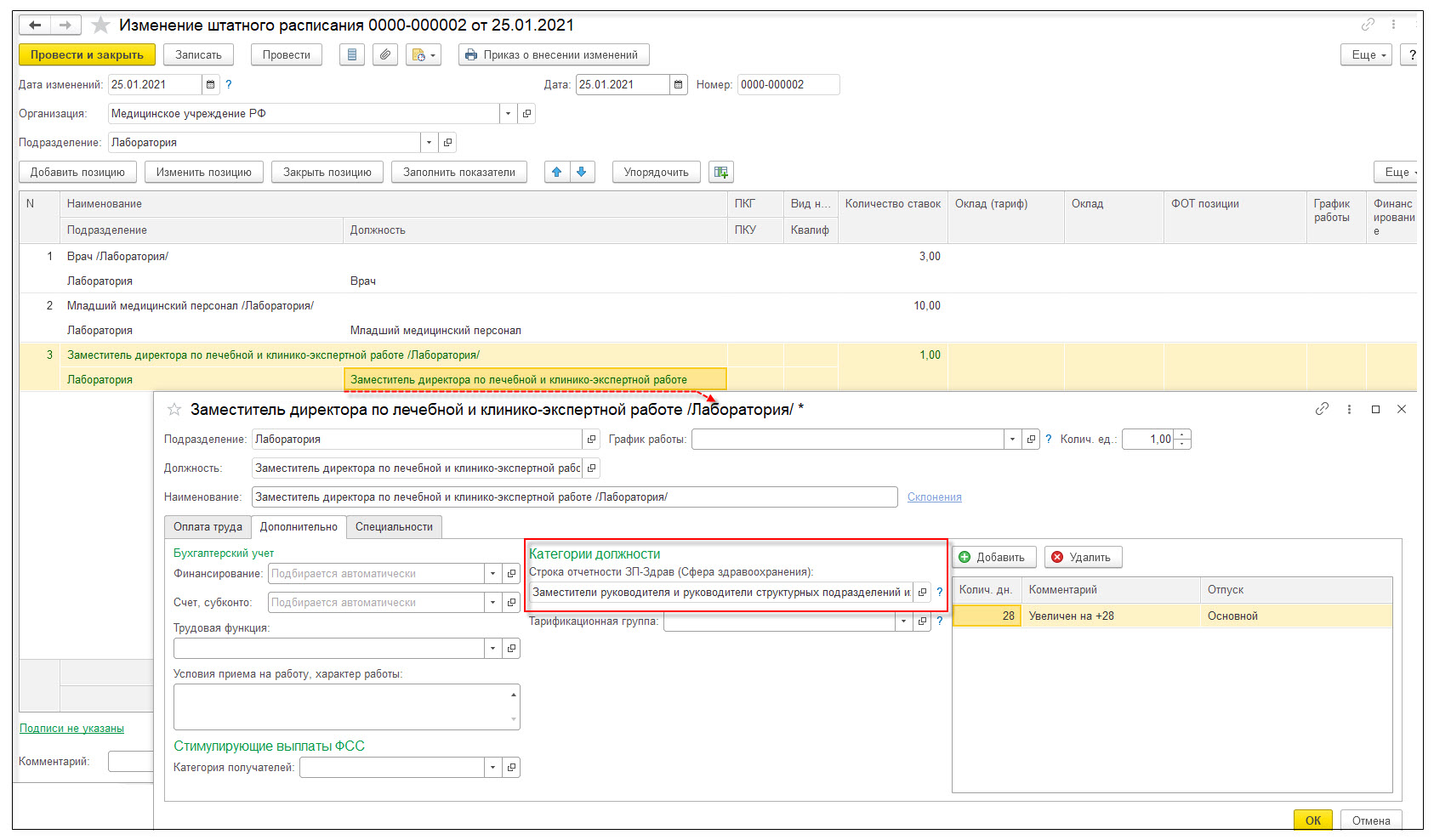Go back with the left arrow button

click(x=35, y=25)
